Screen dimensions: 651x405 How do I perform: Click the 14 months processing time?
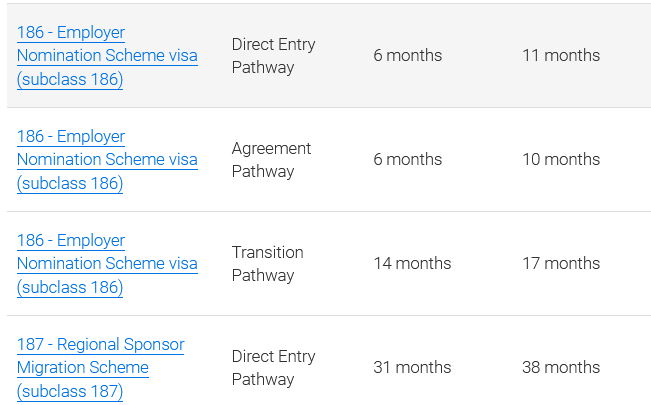coord(412,264)
